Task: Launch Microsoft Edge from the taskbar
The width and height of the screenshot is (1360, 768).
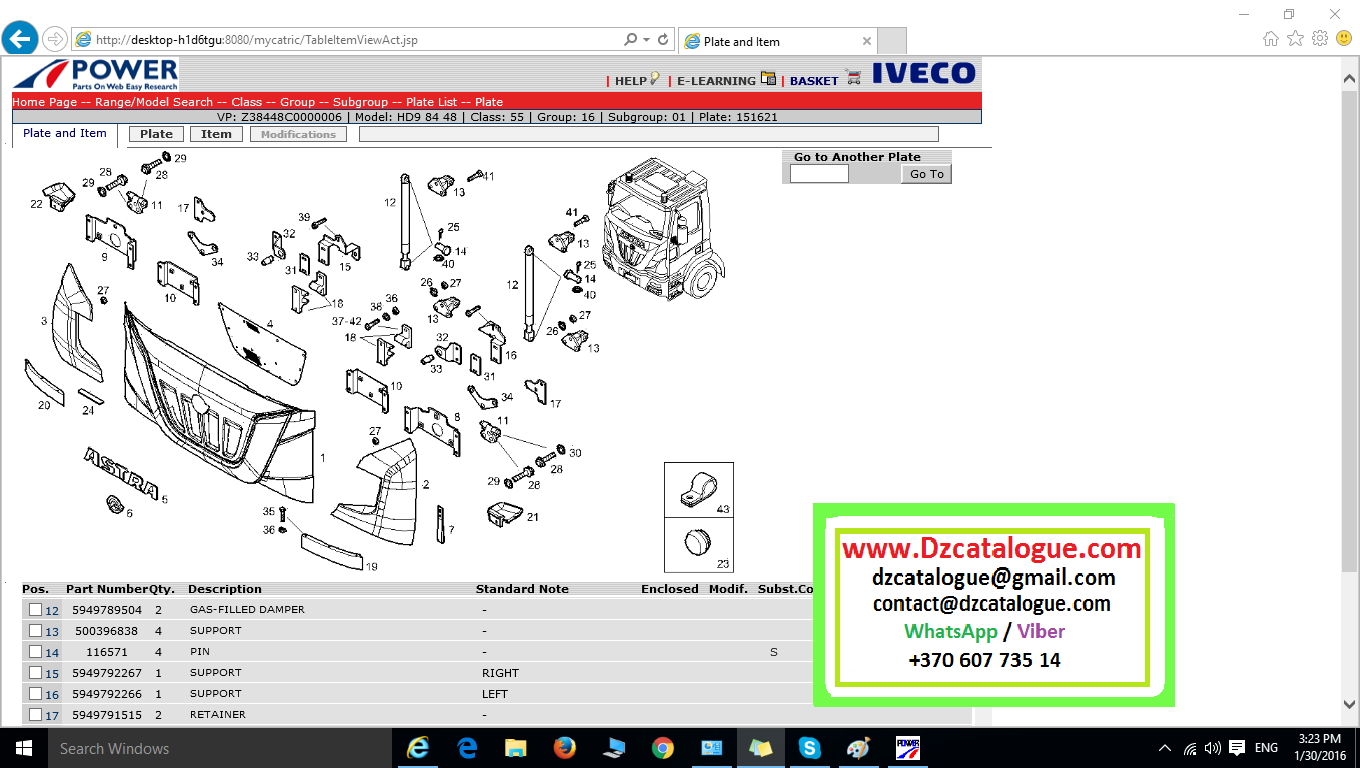Action: point(467,748)
